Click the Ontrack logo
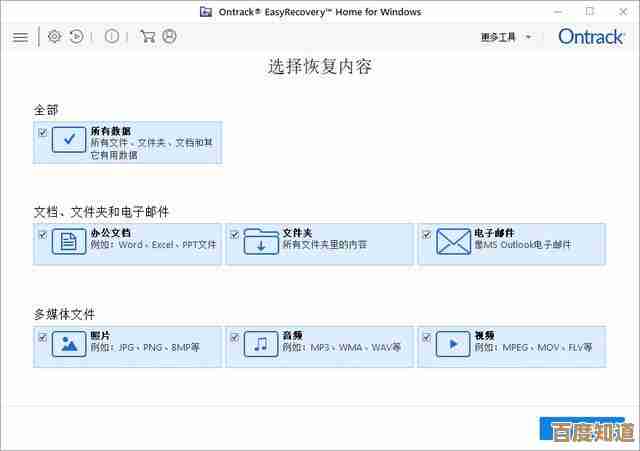This screenshot has height=451, width=640. click(x=591, y=37)
